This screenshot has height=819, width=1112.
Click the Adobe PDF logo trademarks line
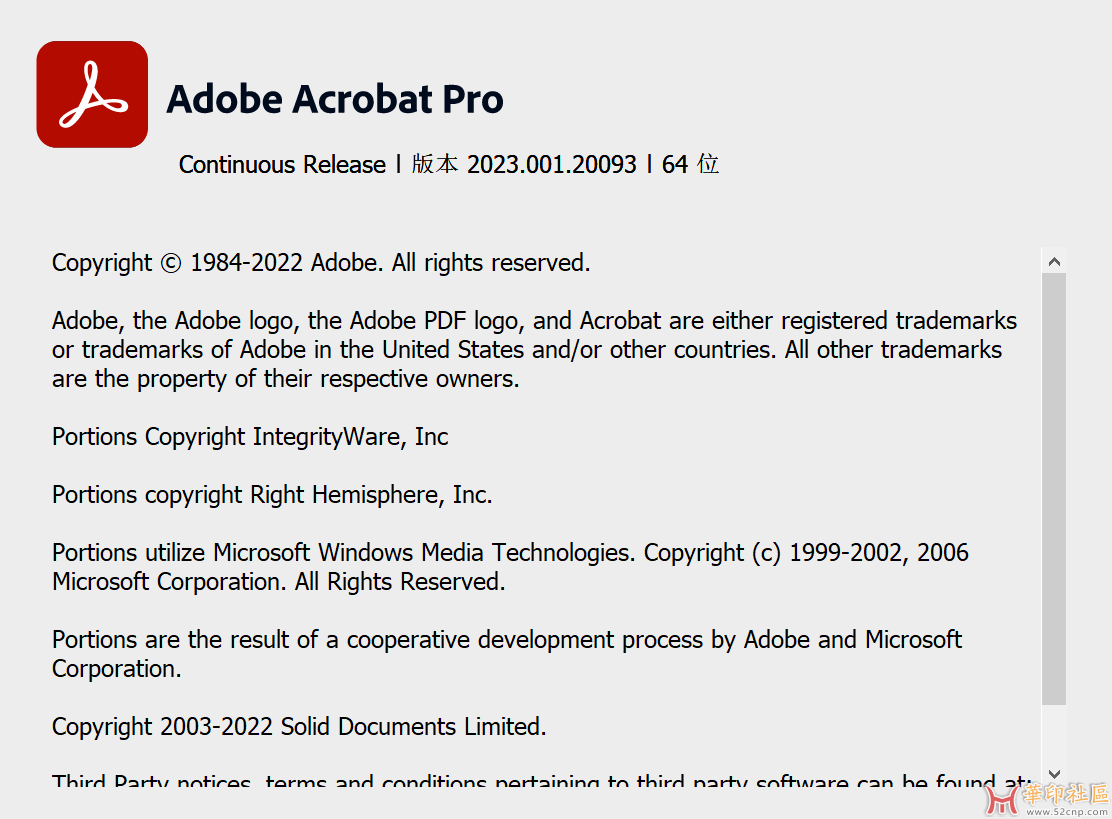(534, 321)
